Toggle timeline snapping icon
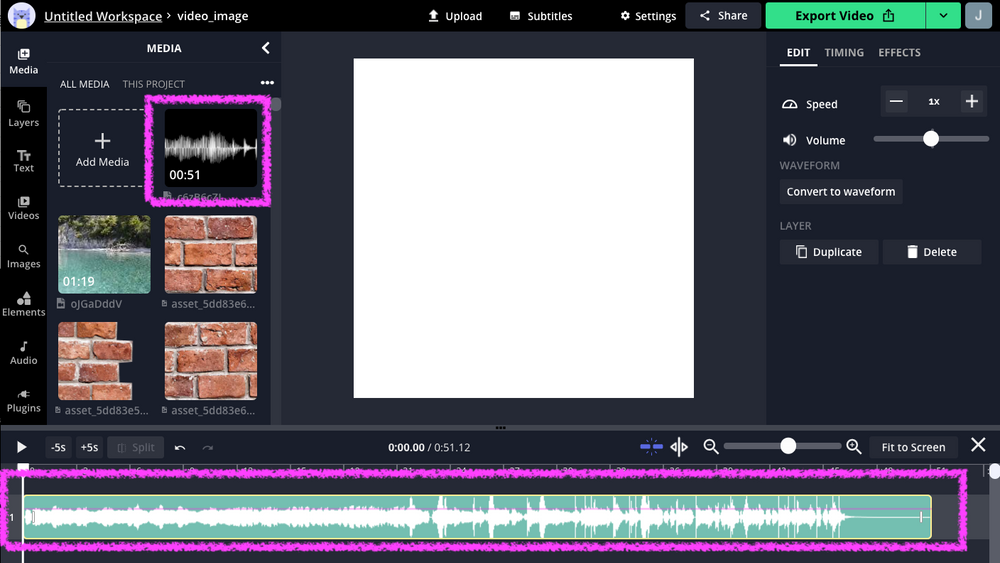Image resolution: width=1000 pixels, height=563 pixels. (651, 447)
